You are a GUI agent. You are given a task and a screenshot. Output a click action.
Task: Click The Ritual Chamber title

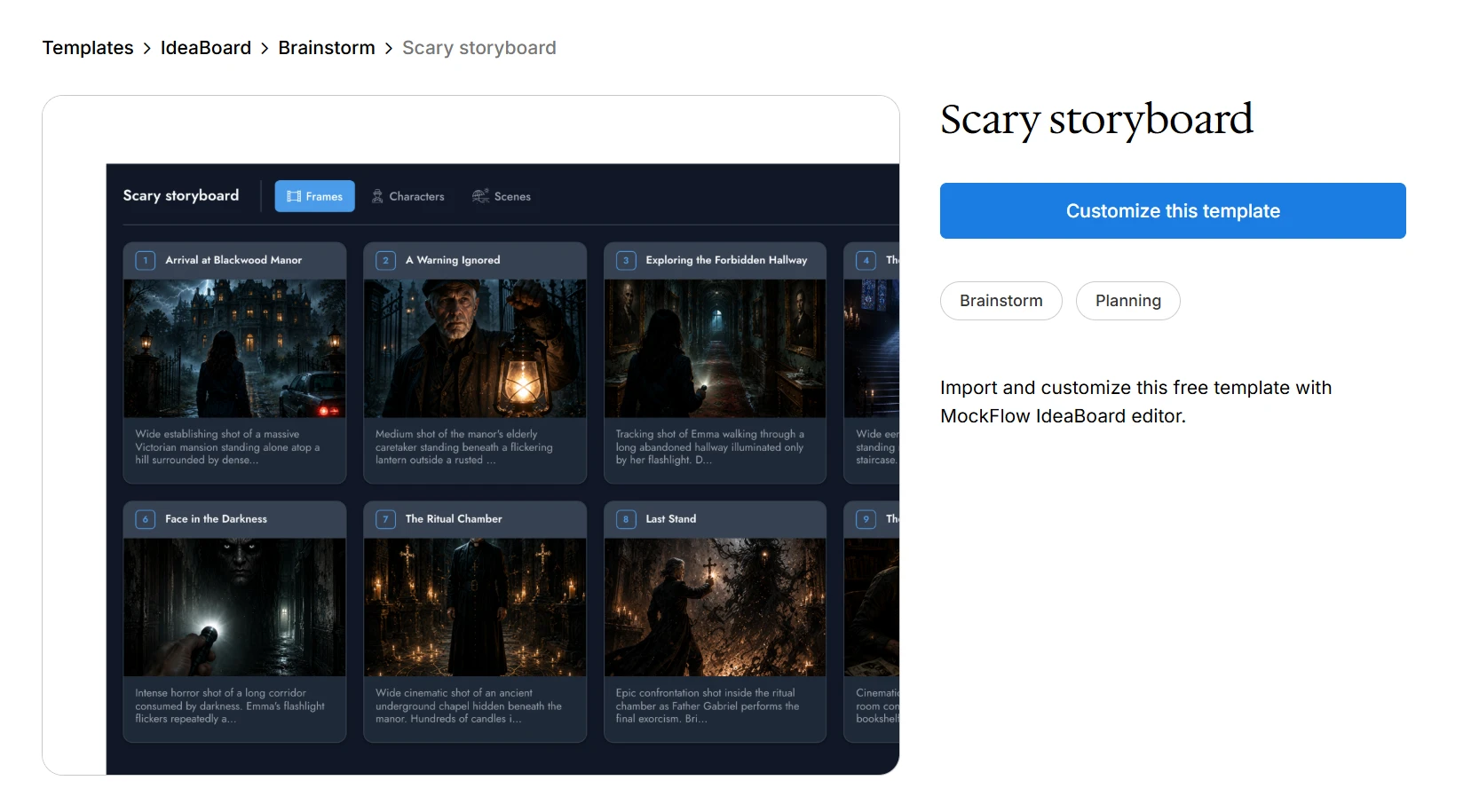[x=454, y=519]
